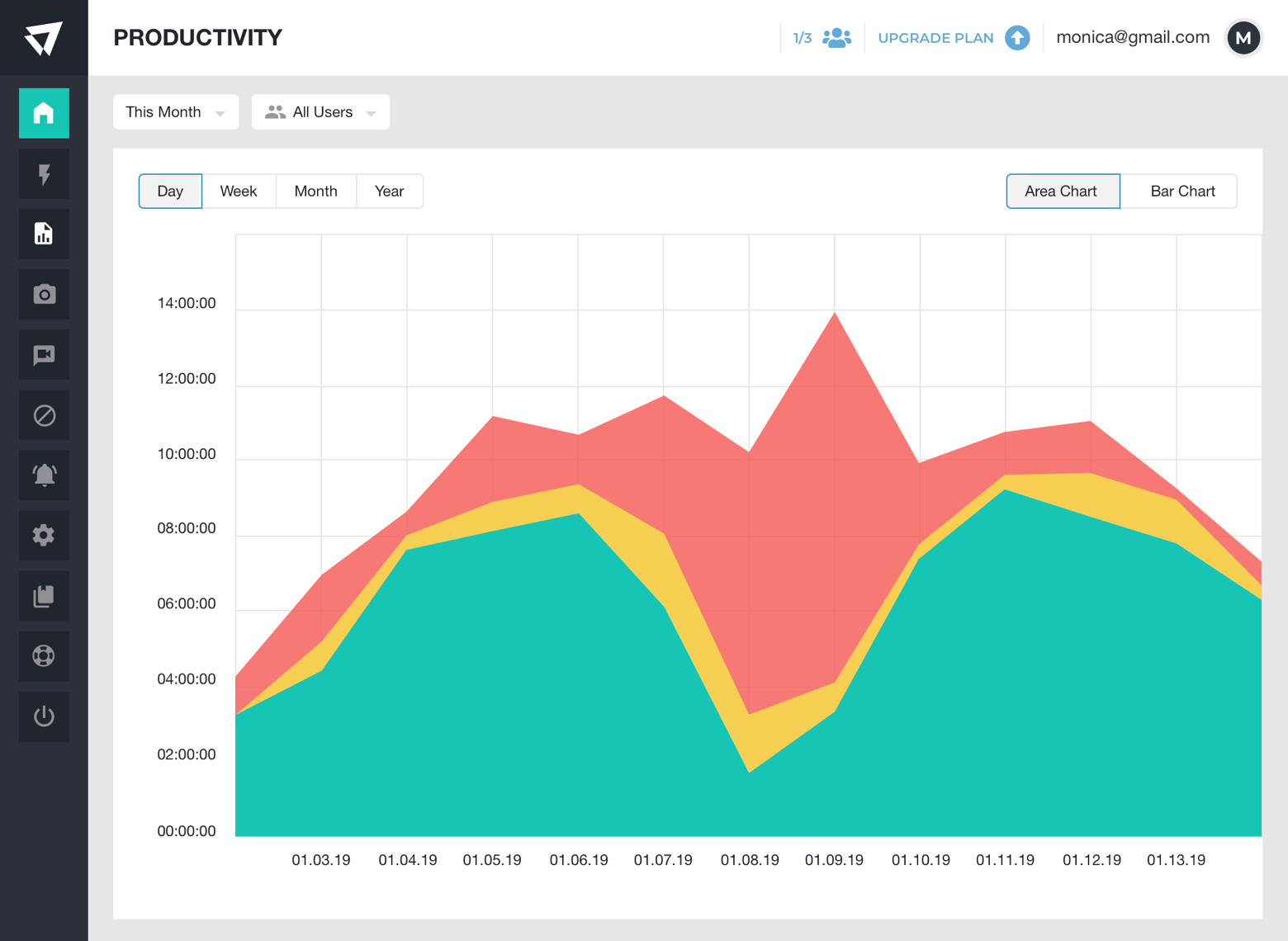Select the Area Chart view
This screenshot has height=941, width=1288.
click(1063, 192)
